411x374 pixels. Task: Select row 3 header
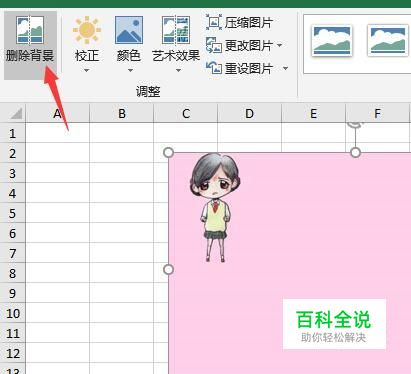click(13, 173)
